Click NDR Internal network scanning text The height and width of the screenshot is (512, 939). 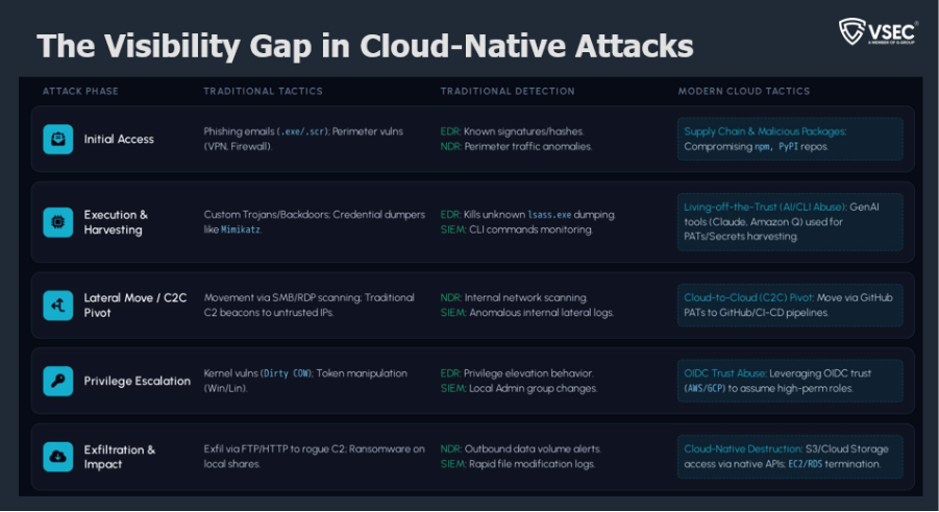click(514, 298)
